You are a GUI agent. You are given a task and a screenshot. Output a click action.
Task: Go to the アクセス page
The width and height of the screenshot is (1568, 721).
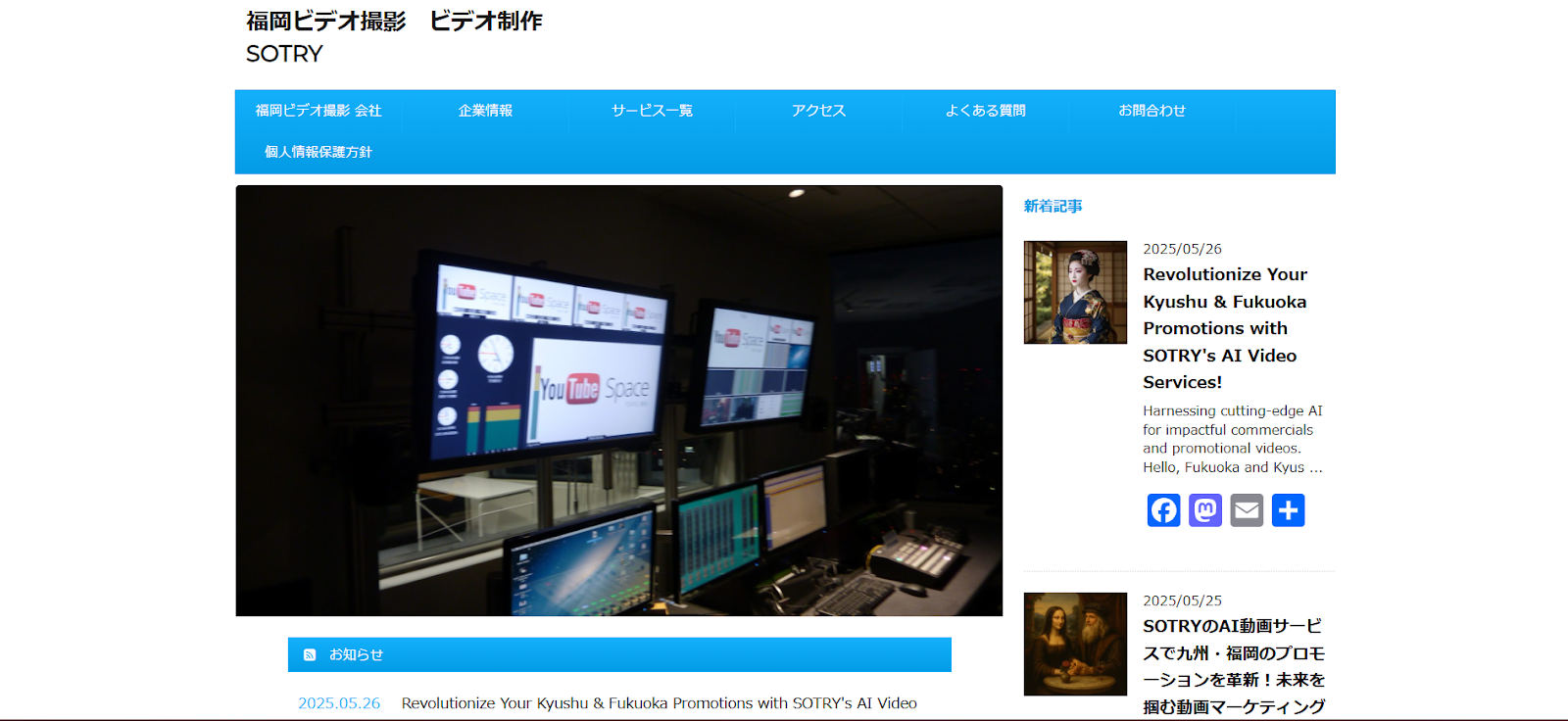pyautogui.click(x=818, y=111)
